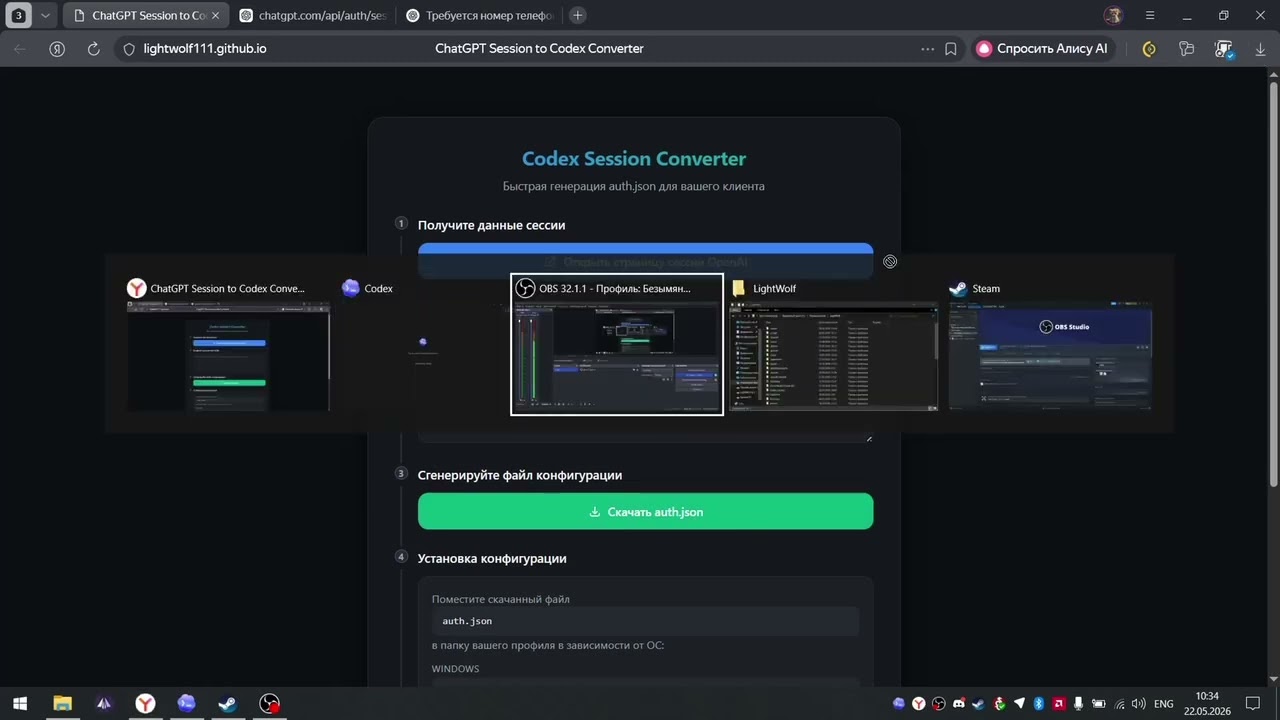Click the Codex Session Converter heading

click(x=634, y=158)
